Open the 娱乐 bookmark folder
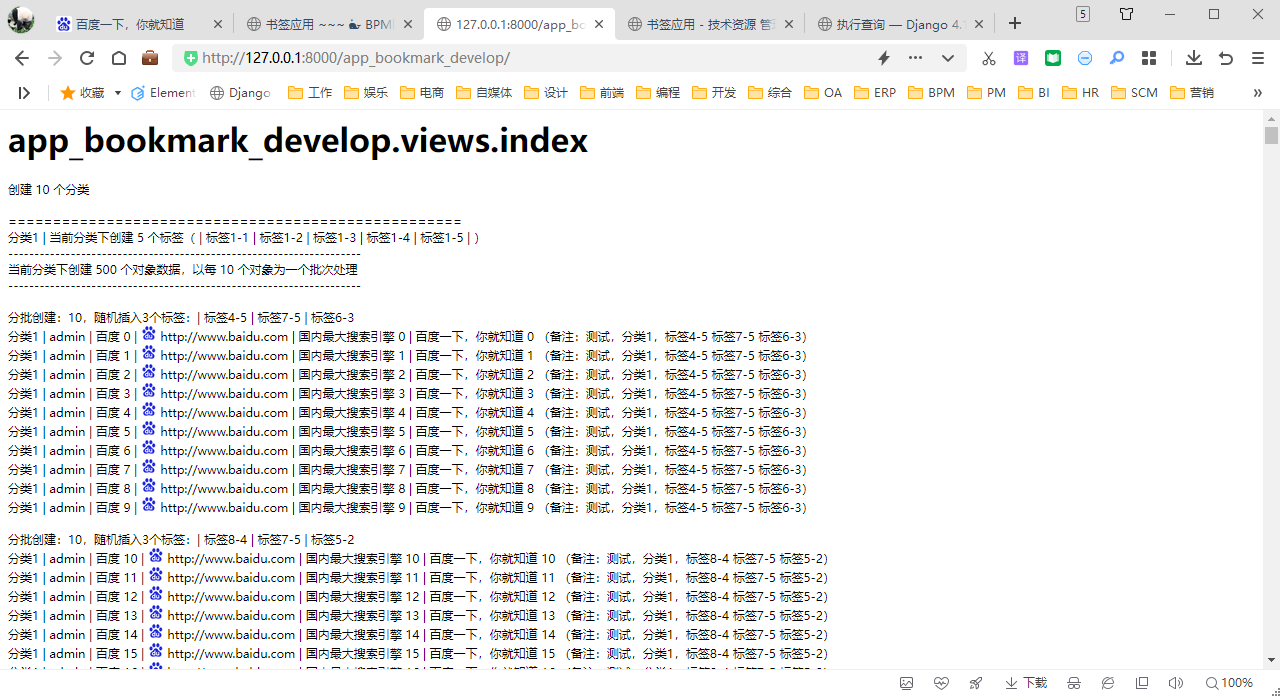The height and width of the screenshot is (696, 1280). [x=366, y=92]
